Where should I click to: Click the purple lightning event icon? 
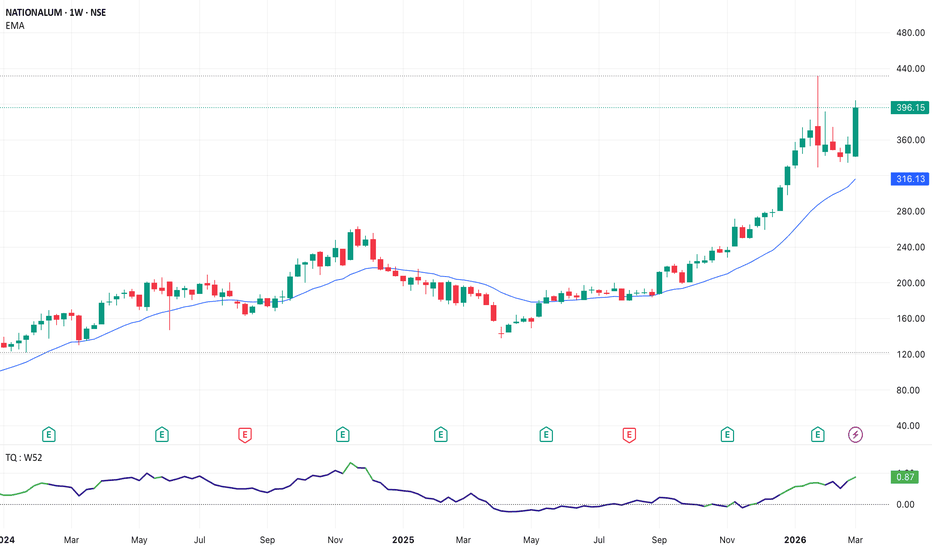point(855,435)
